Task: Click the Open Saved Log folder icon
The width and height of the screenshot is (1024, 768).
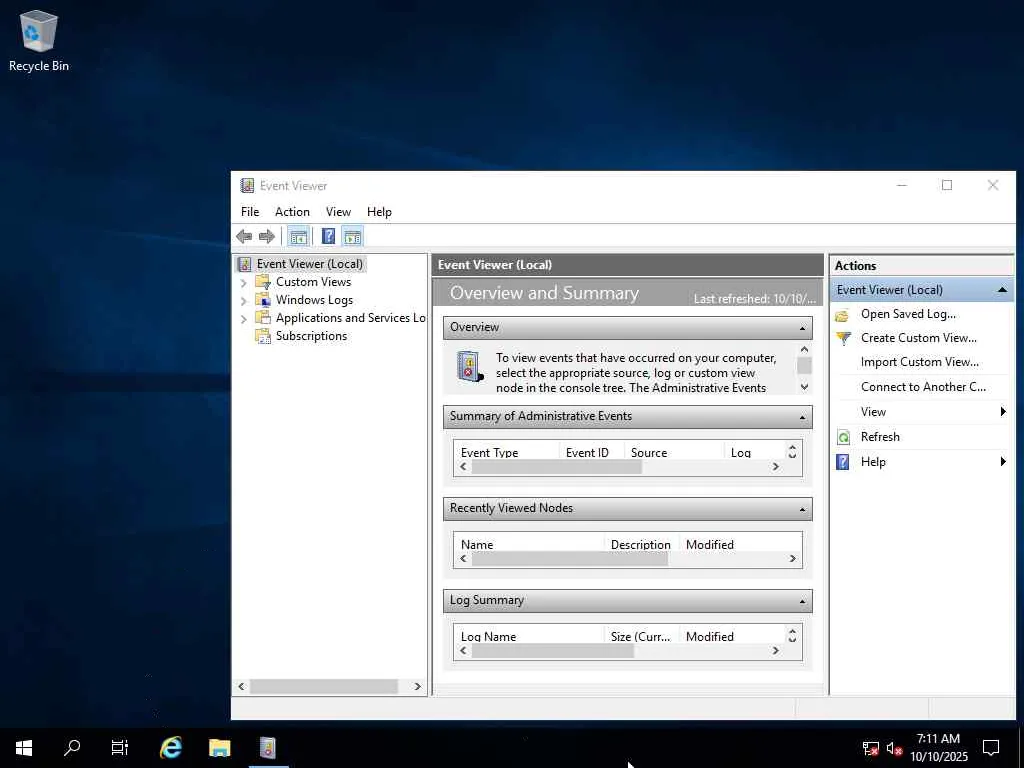Action: [842, 315]
